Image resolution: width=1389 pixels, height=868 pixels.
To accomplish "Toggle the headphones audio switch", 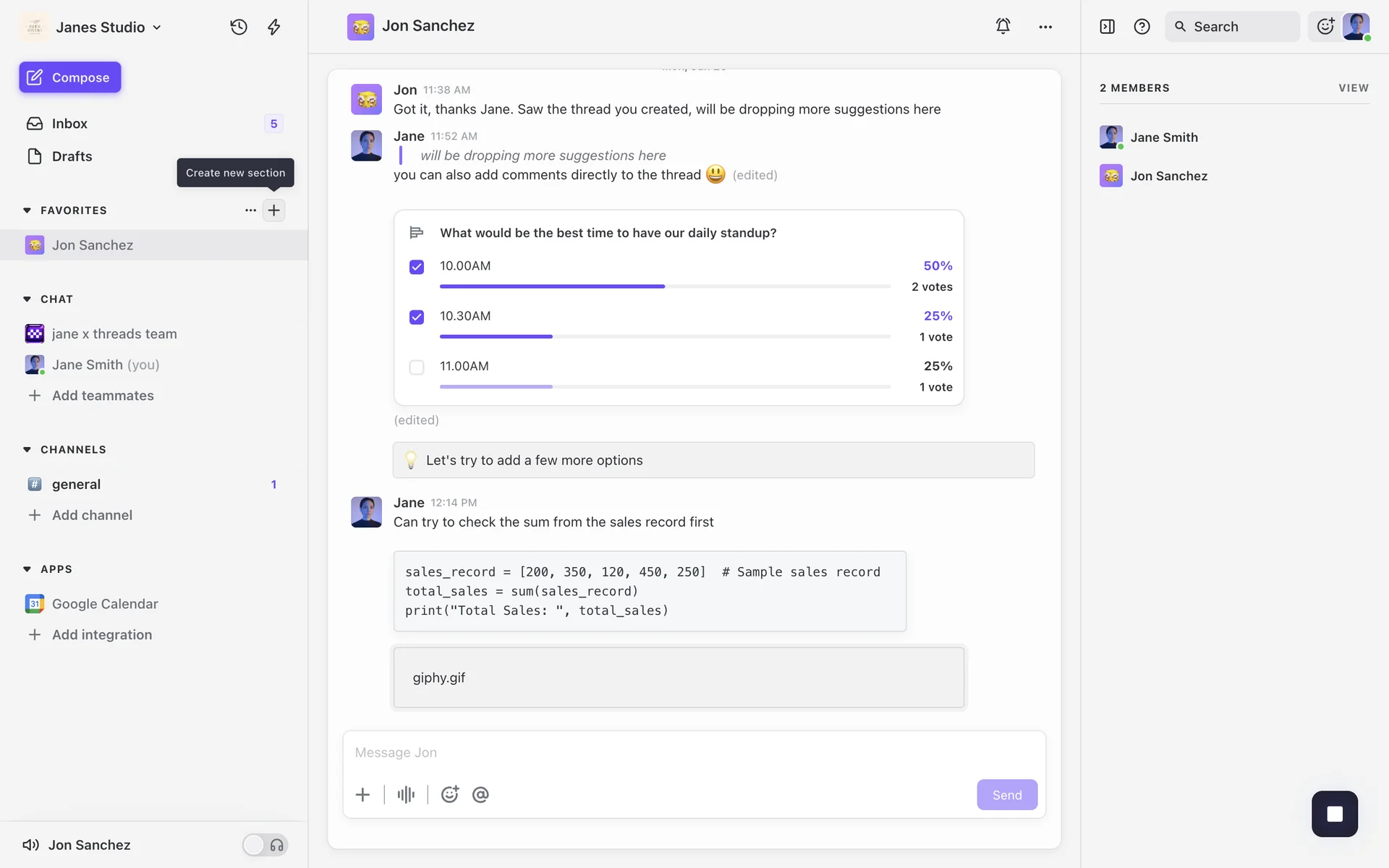I will tap(265, 845).
